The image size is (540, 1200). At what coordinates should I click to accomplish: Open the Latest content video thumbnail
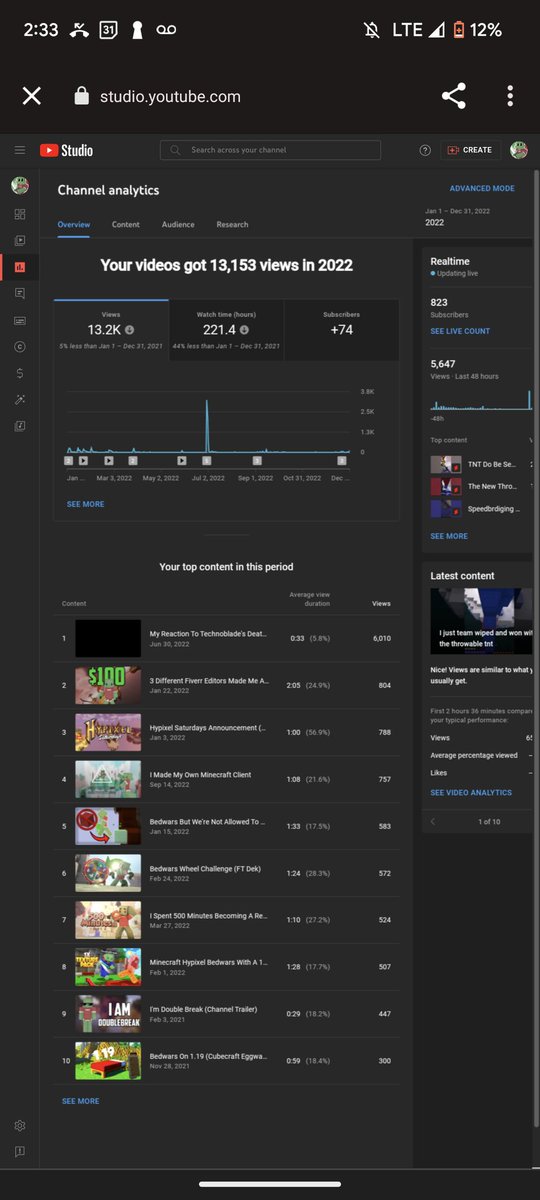pyautogui.click(x=481, y=621)
